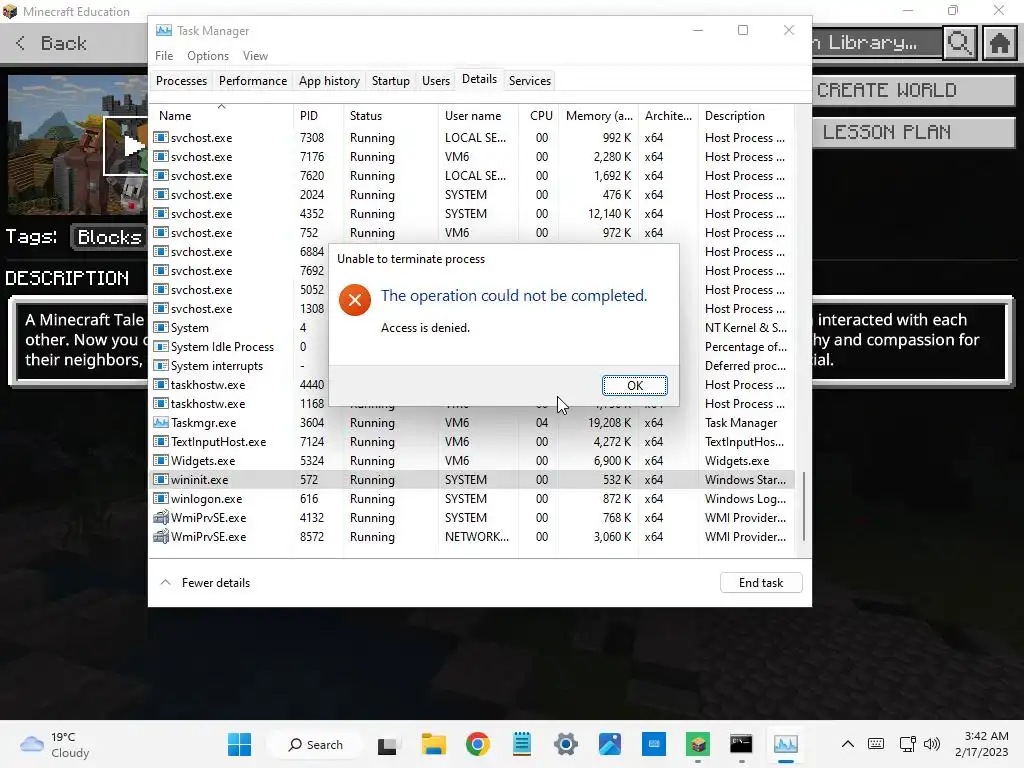
Task: Sort by the User name column header
Action: coord(479,116)
